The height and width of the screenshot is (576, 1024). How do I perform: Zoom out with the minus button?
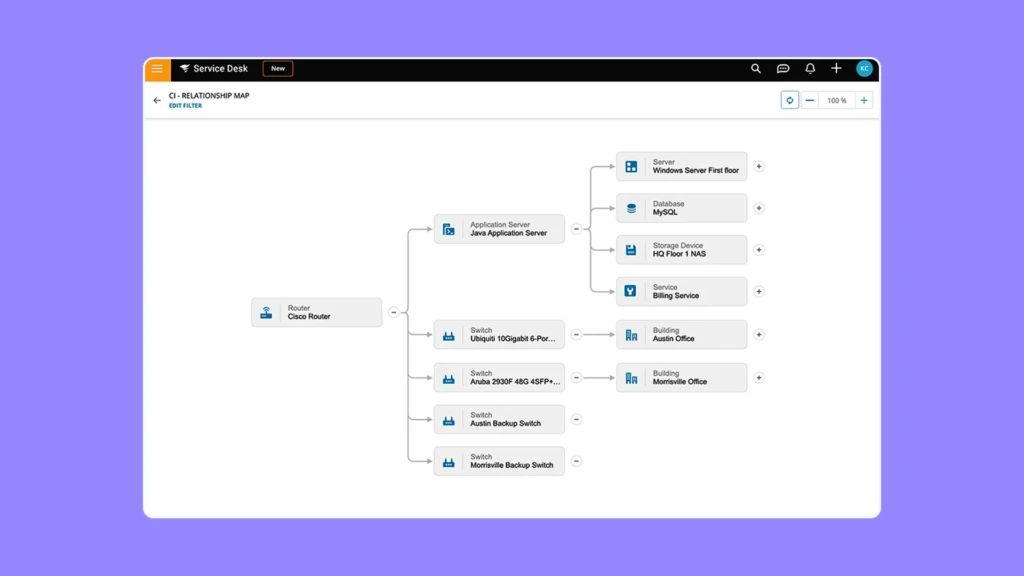click(810, 100)
